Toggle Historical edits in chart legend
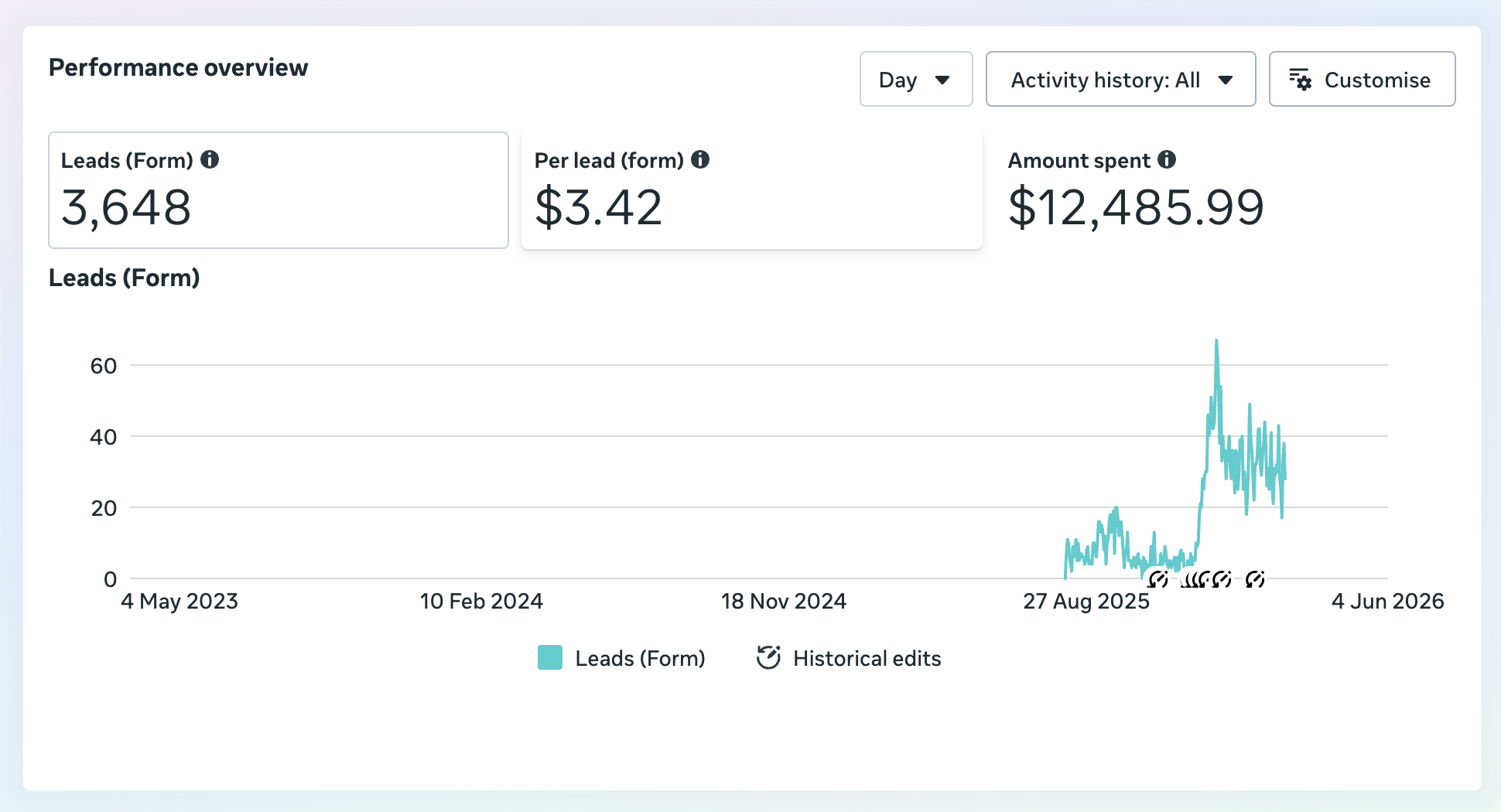 849,658
